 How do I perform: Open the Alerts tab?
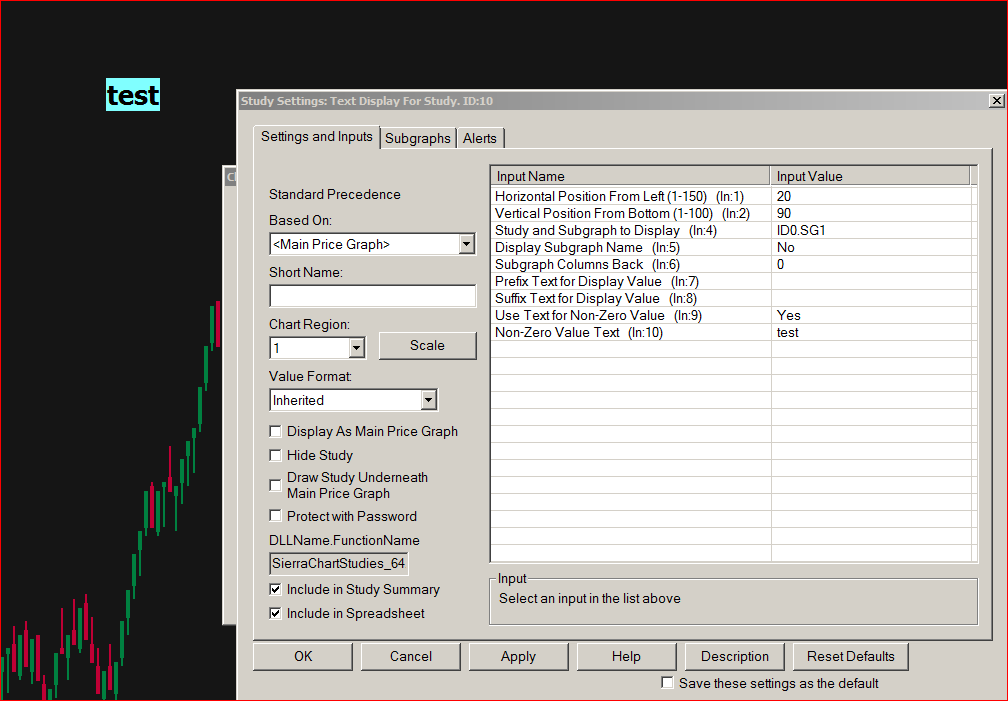pyautogui.click(x=479, y=138)
